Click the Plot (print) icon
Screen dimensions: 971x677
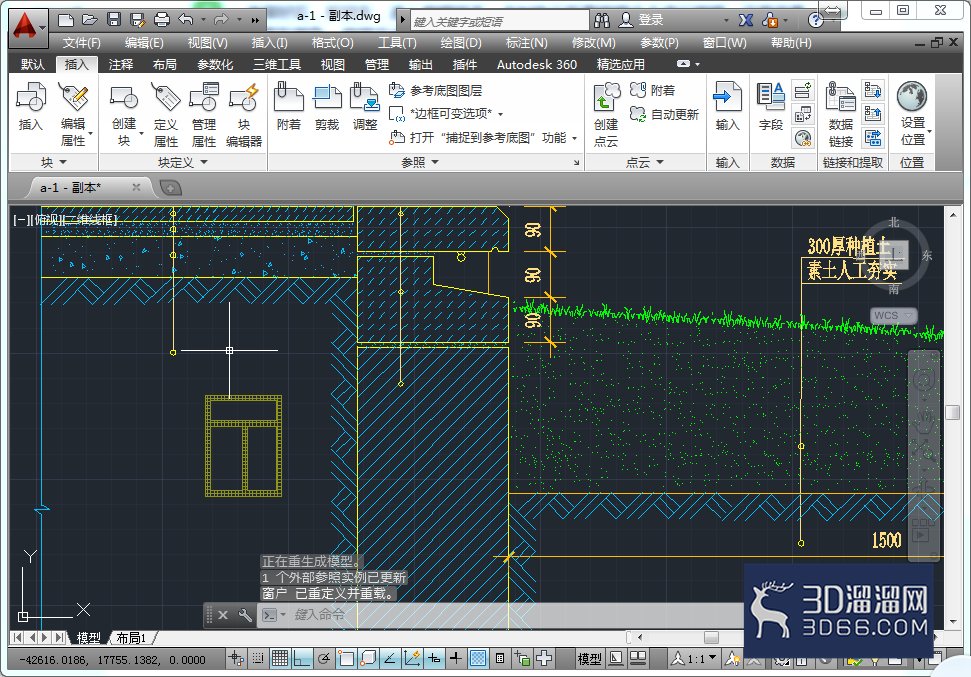click(162, 20)
